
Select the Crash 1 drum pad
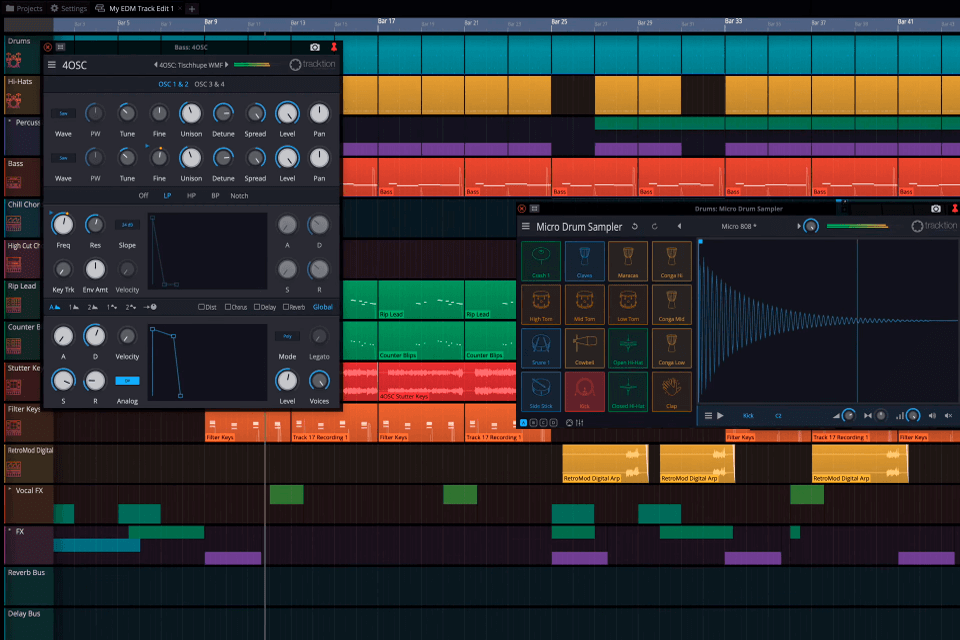[541, 261]
